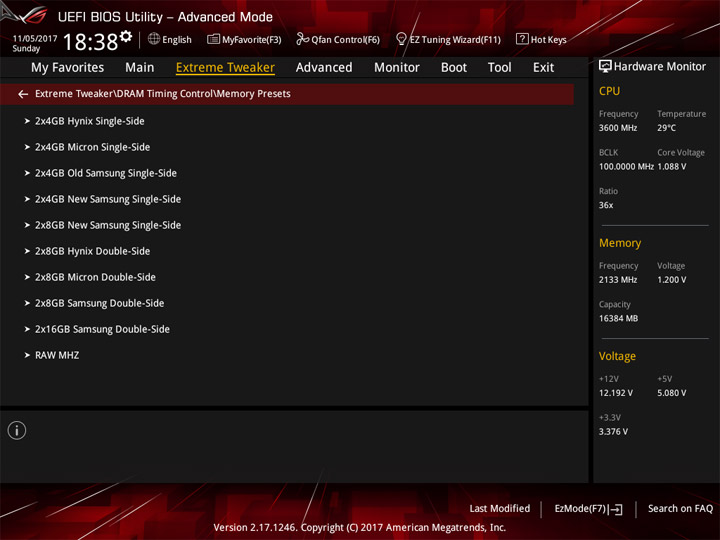Open the Monitor tab

pyautogui.click(x=397, y=68)
